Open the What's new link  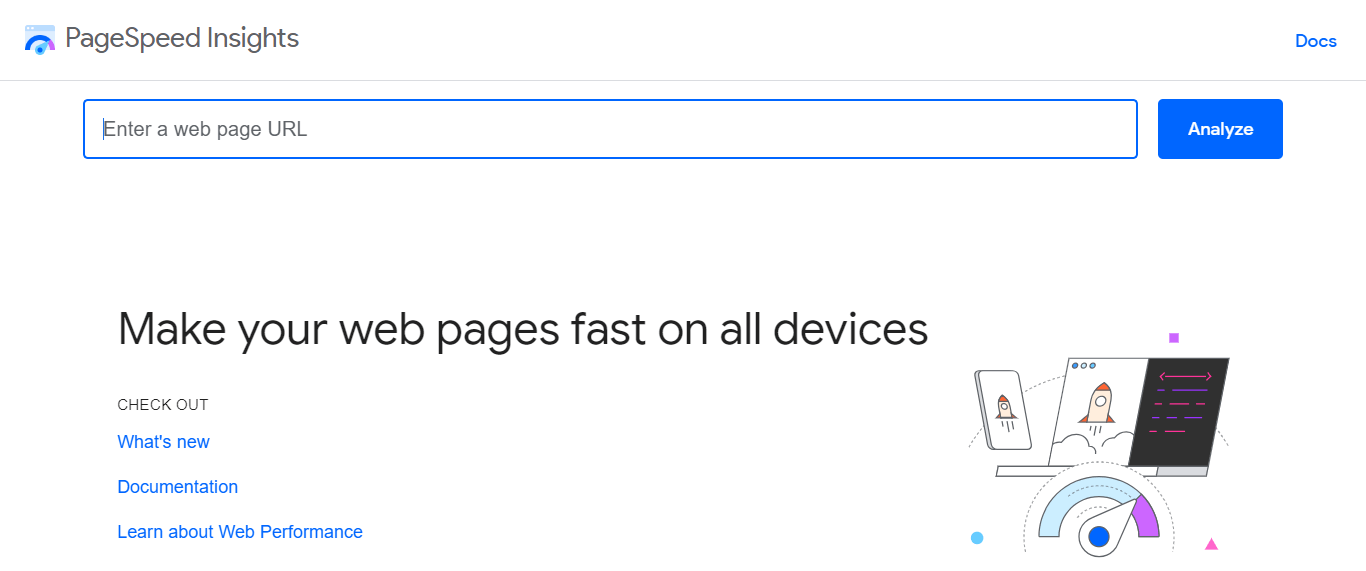tap(164, 442)
